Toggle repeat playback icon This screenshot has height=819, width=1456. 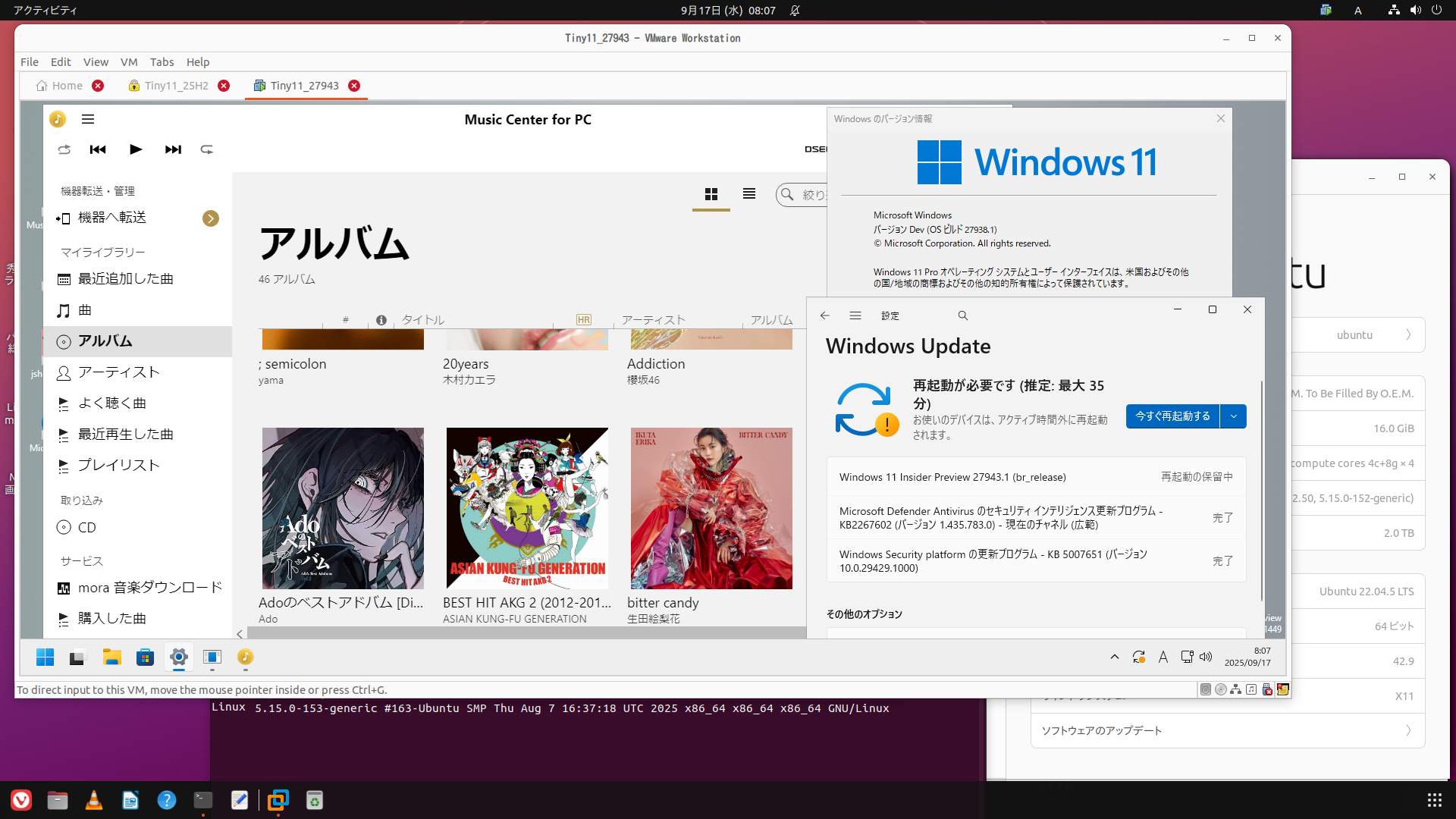206,149
